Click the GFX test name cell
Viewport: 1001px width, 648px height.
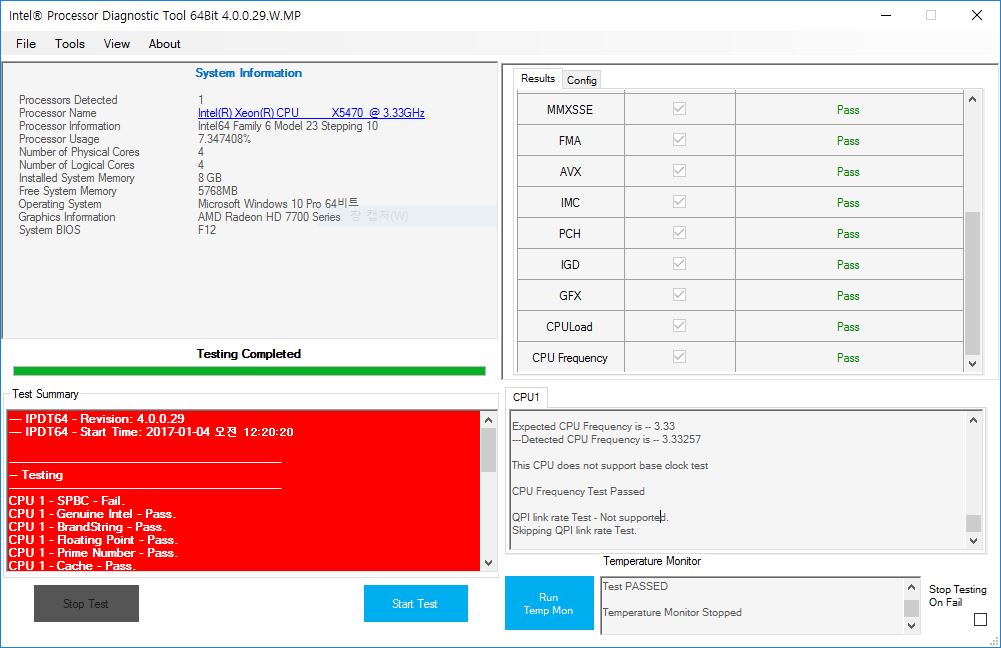point(570,296)
